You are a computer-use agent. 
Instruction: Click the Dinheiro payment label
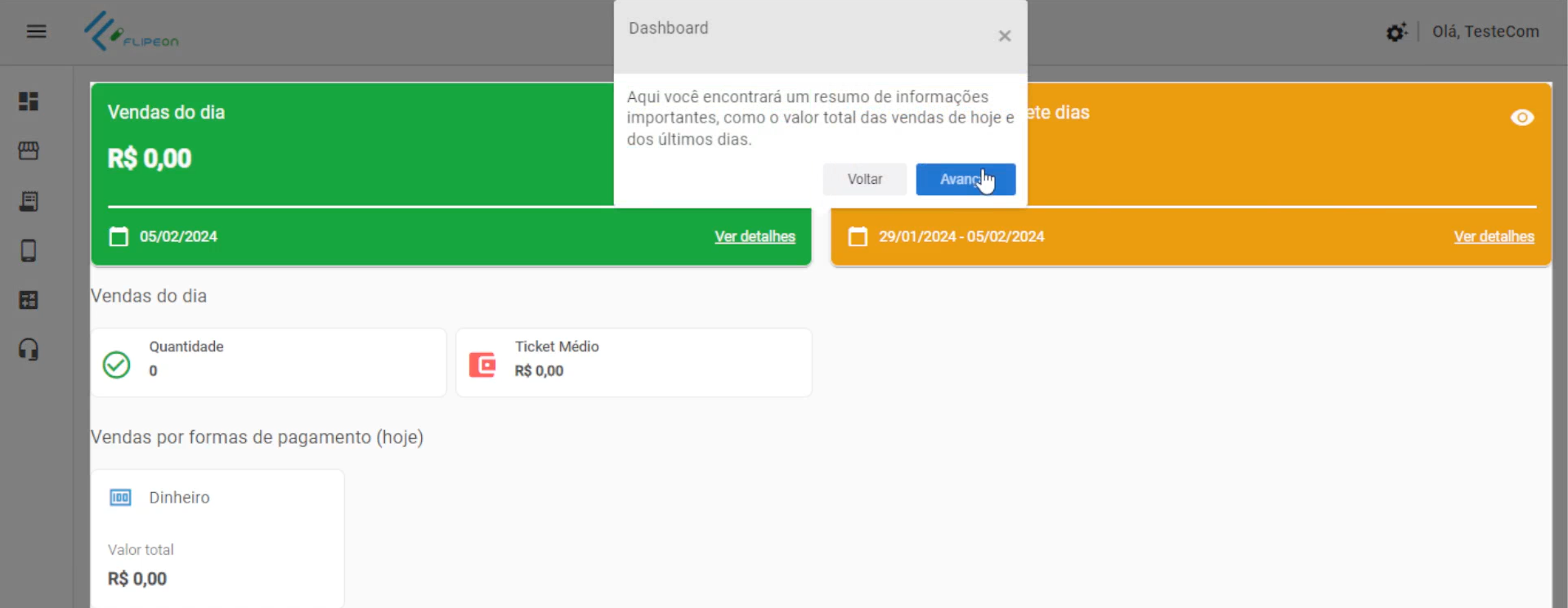pos(179,498)
